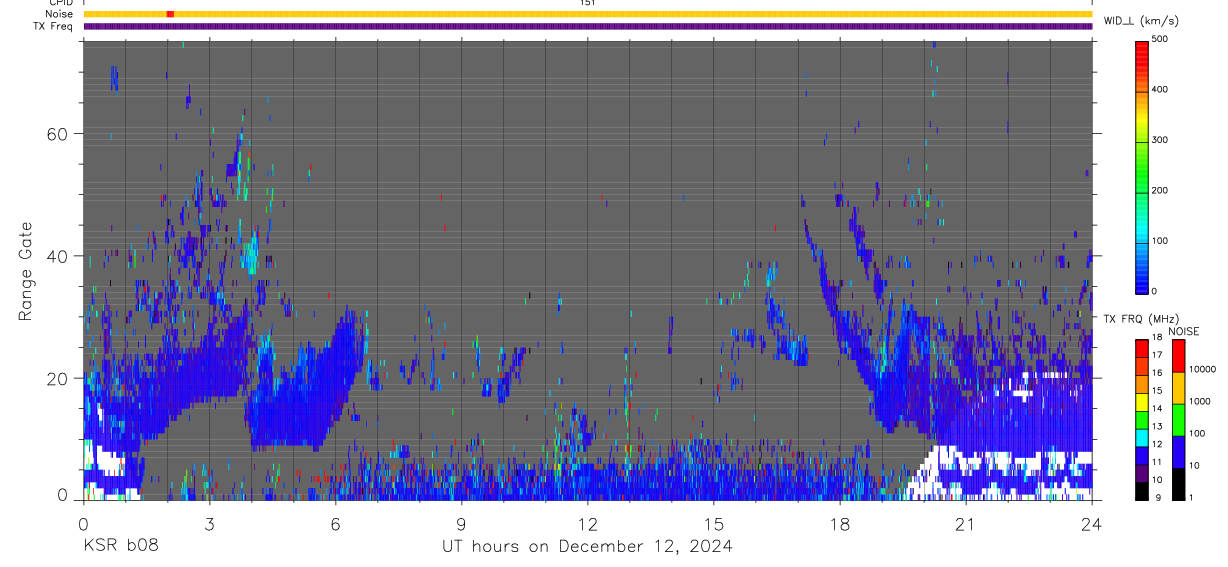Click the yellow Noise status bar

(588, 14)
